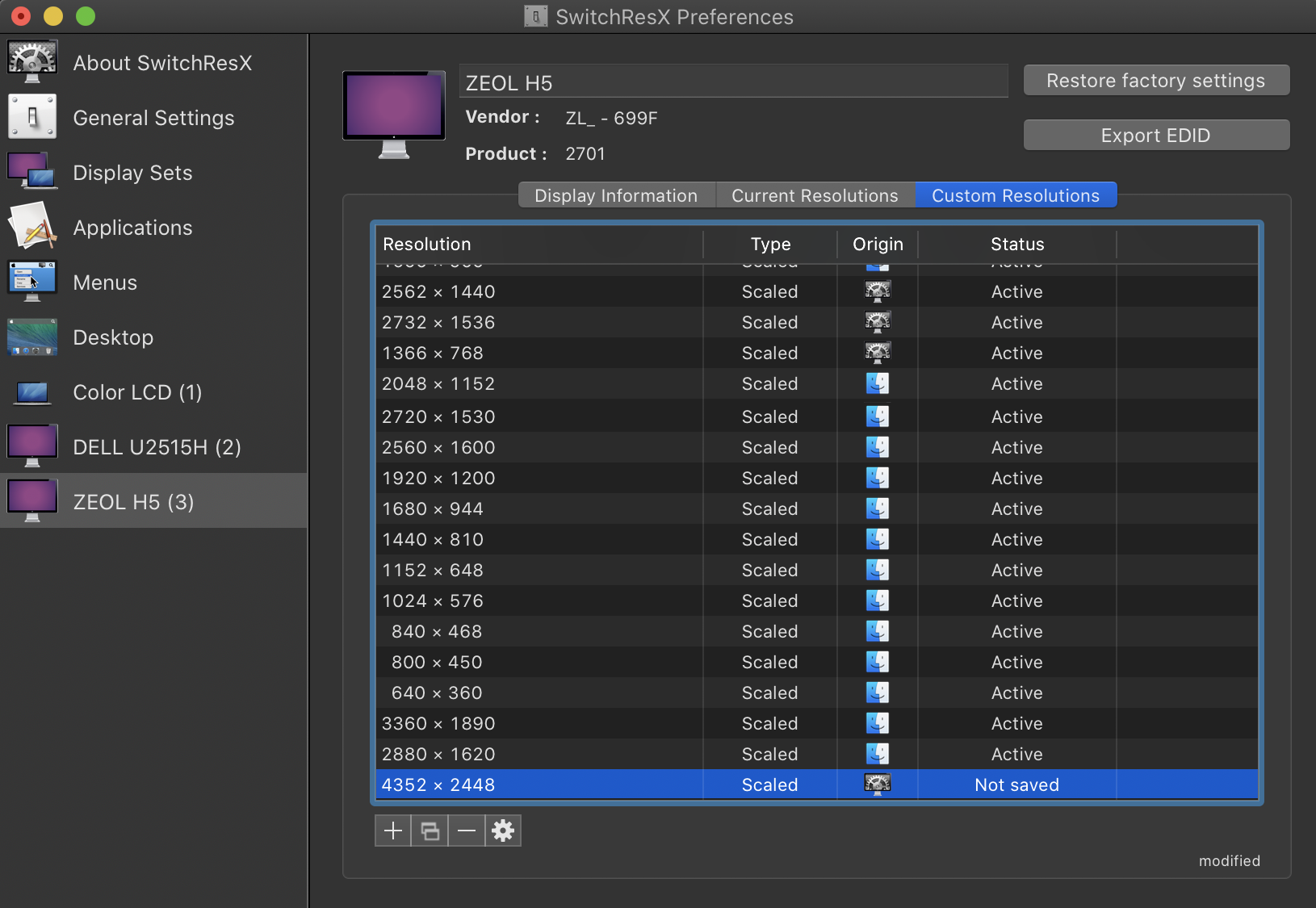The image size is (1316, 908).
Task: Click Restore factory settings button
Action: [1155, 81]
